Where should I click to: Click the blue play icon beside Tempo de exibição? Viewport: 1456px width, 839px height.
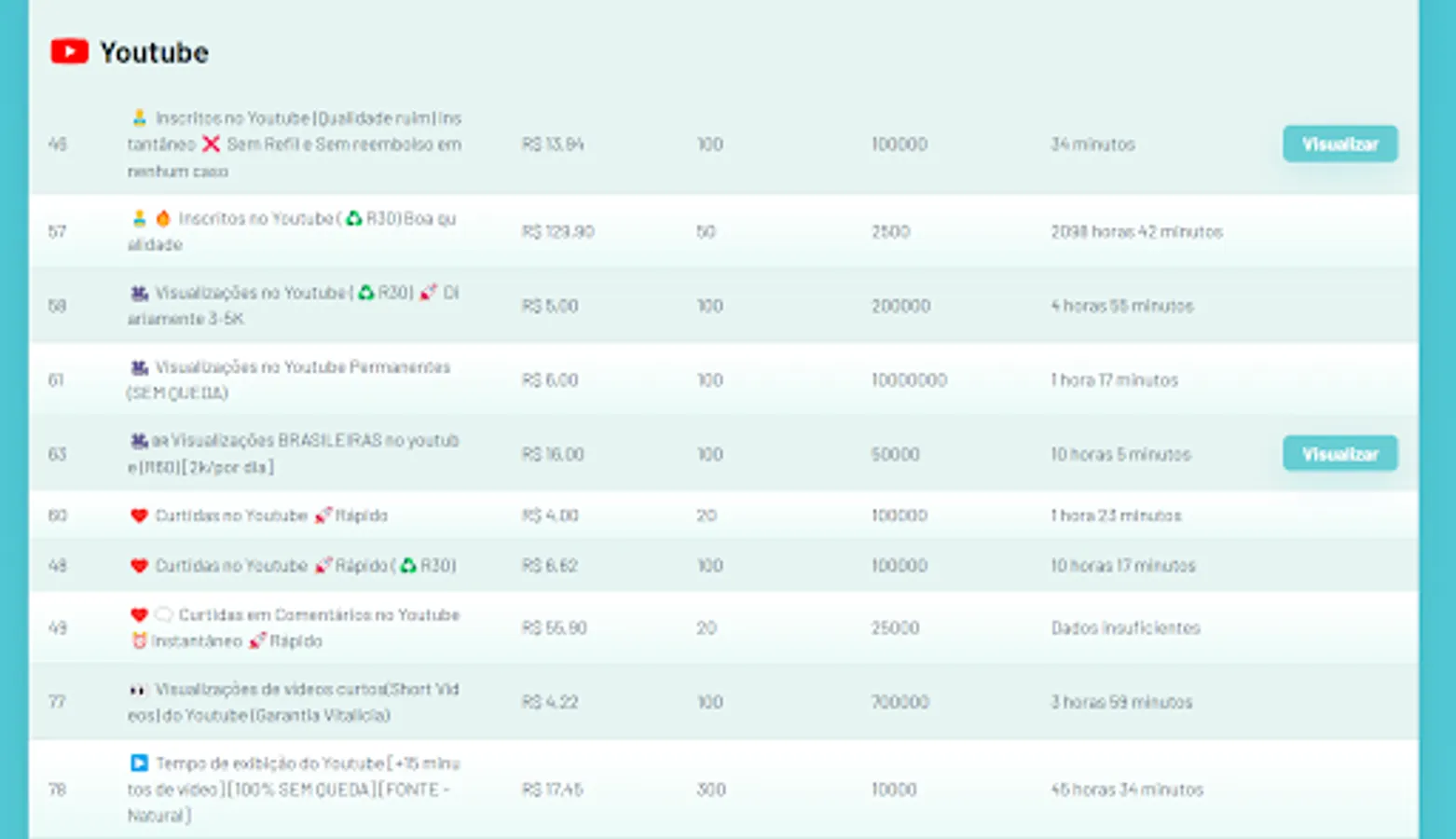[139, 763]
